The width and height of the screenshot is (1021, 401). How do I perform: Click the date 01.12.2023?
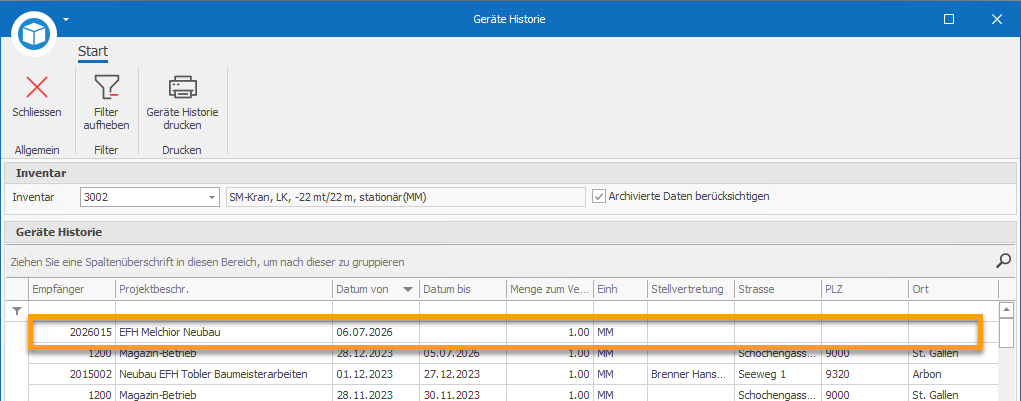click(365, 375)
